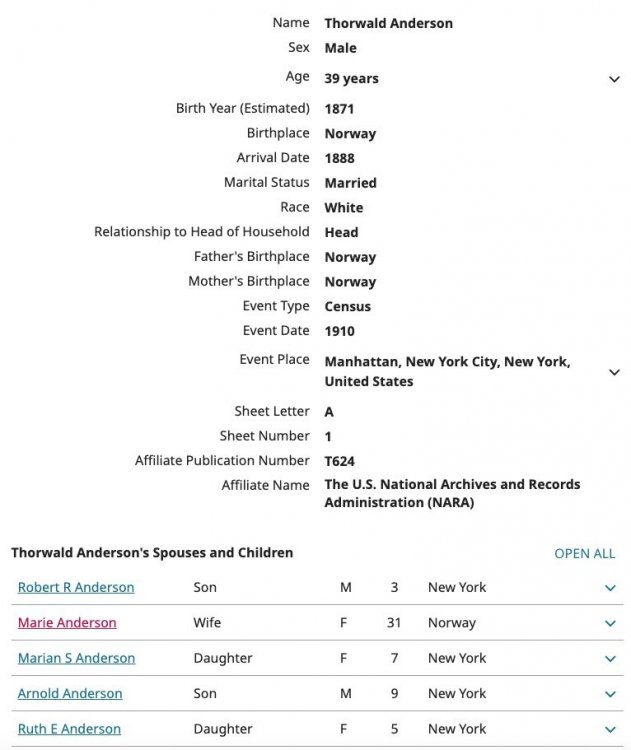631x750 pixels.
Task: Expand Robert R Anderson's row chevron
Action: click(610, 588)
